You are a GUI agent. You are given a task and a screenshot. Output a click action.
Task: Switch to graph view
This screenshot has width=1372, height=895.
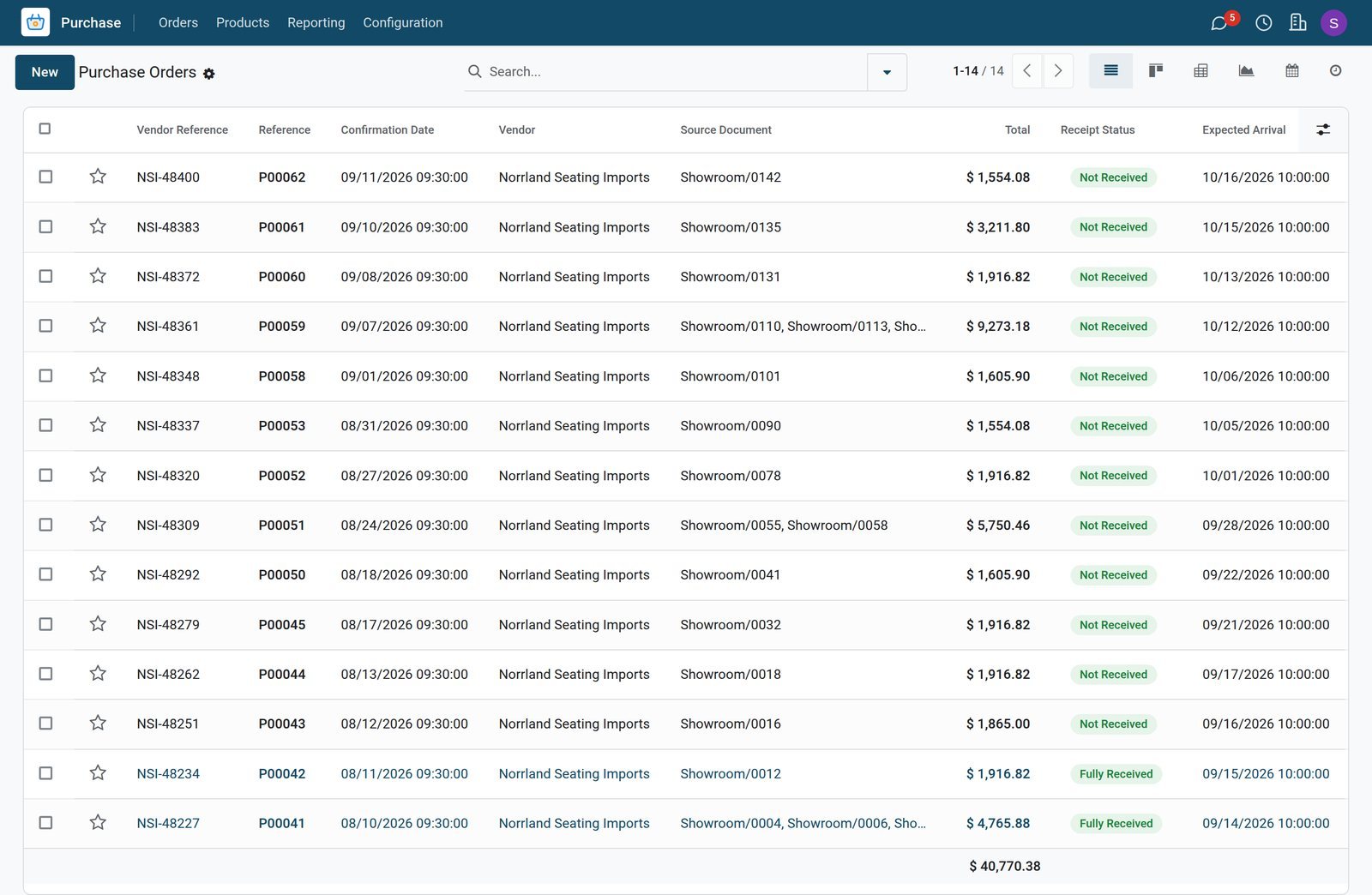pyautogui.click(x=1247, y=71)
